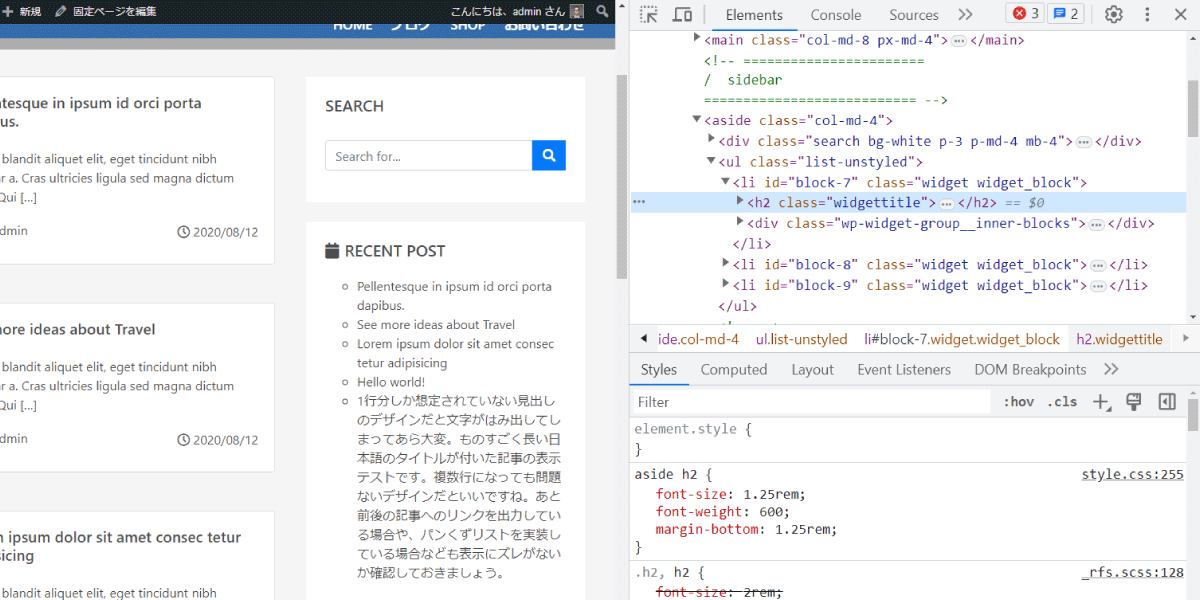
Task: Expand the wp-widget-group__inner-blocks div
Action: click(741, 223)
